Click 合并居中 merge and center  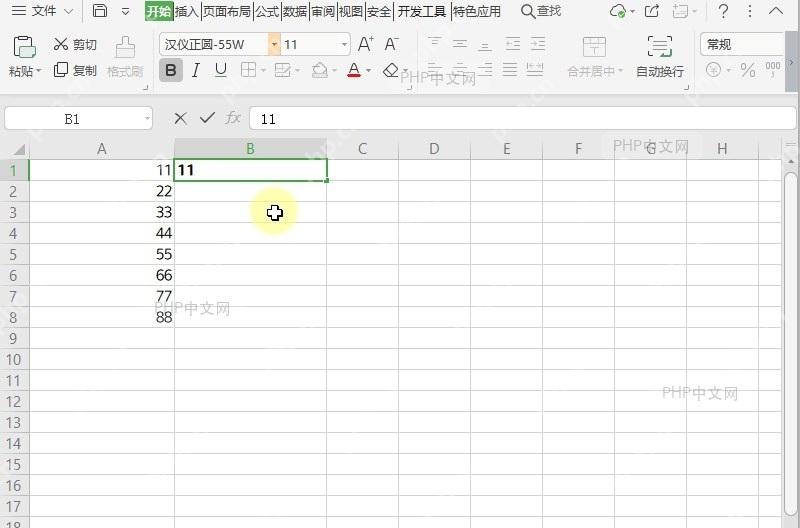tap(594, 57)
